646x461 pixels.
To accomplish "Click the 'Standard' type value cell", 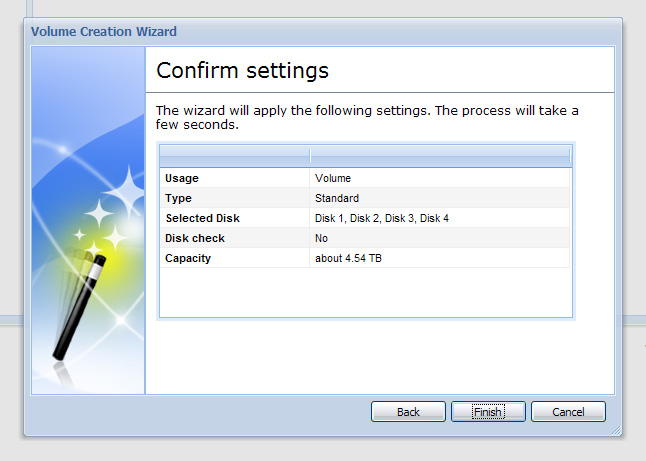I will coord(440,198).
